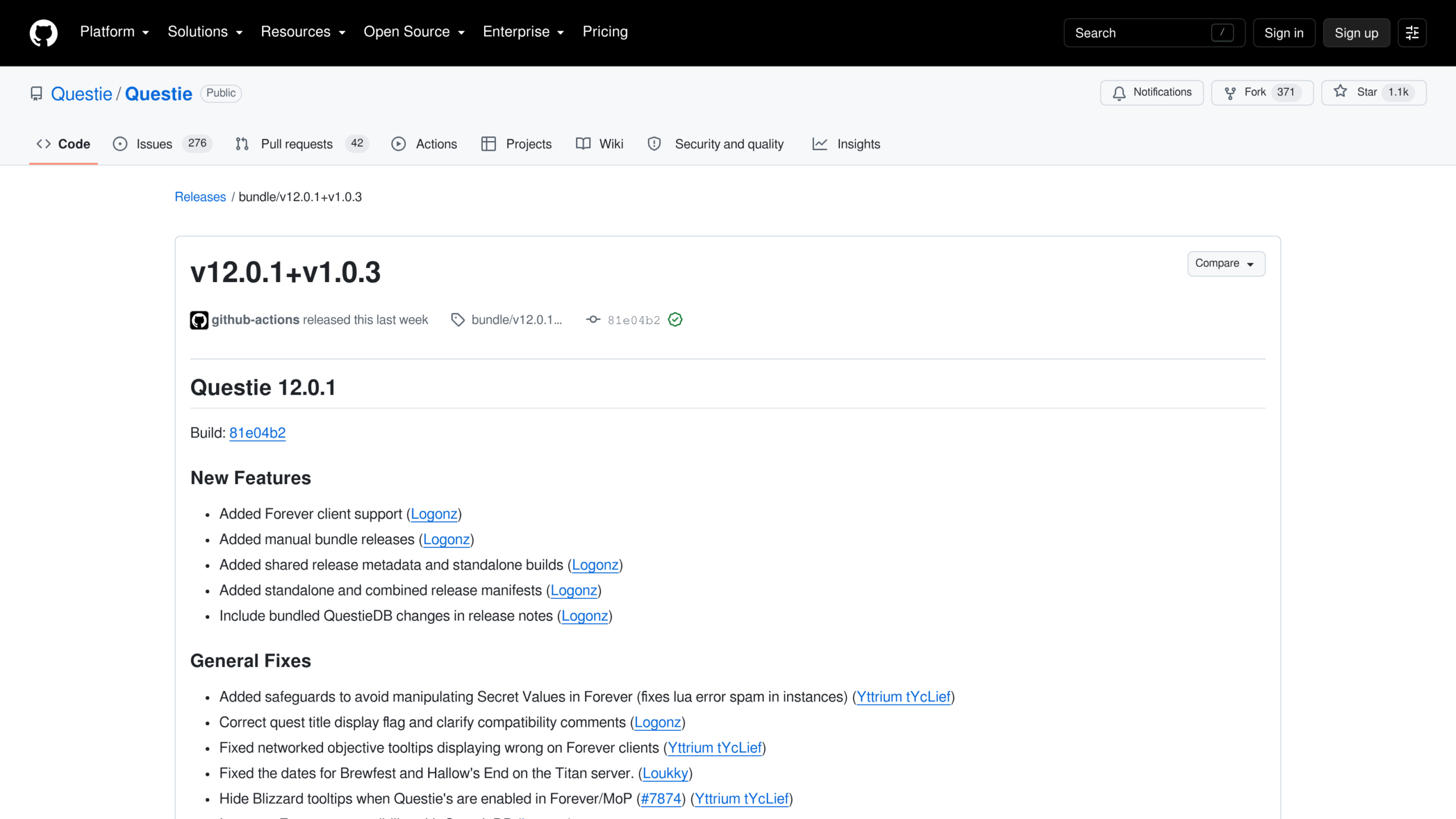Open the Compare dropdown
This screenshot has height=819, width=1456.
pyautogui.click(x=1226, y=263)
